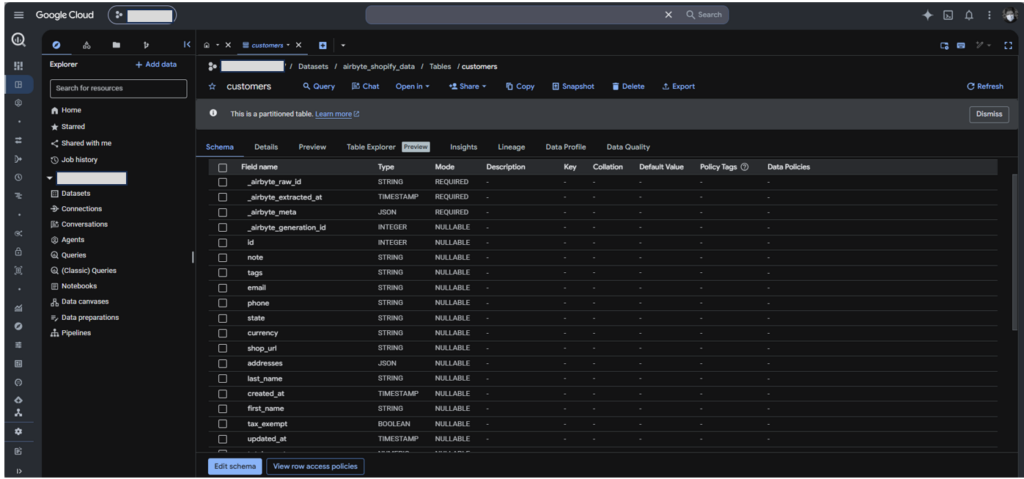Select checkbox for the addresses field
Viewport: 1024px width, 479px height.
click(223, 363)
